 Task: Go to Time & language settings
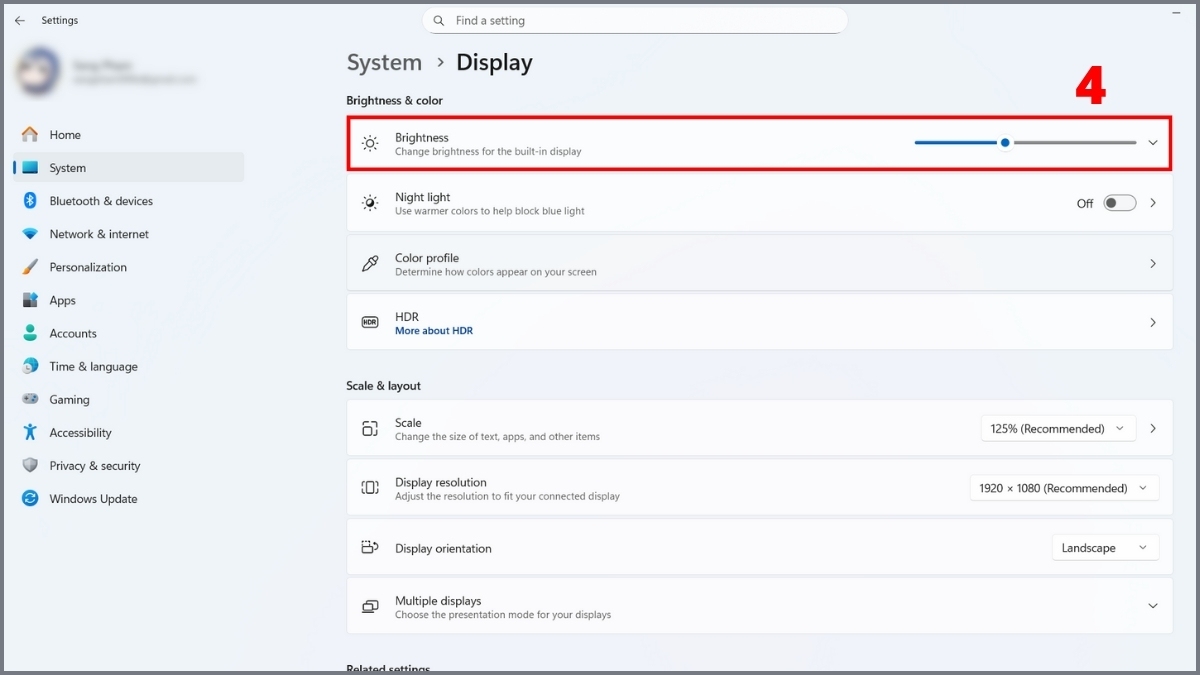[x=93, y=367]
